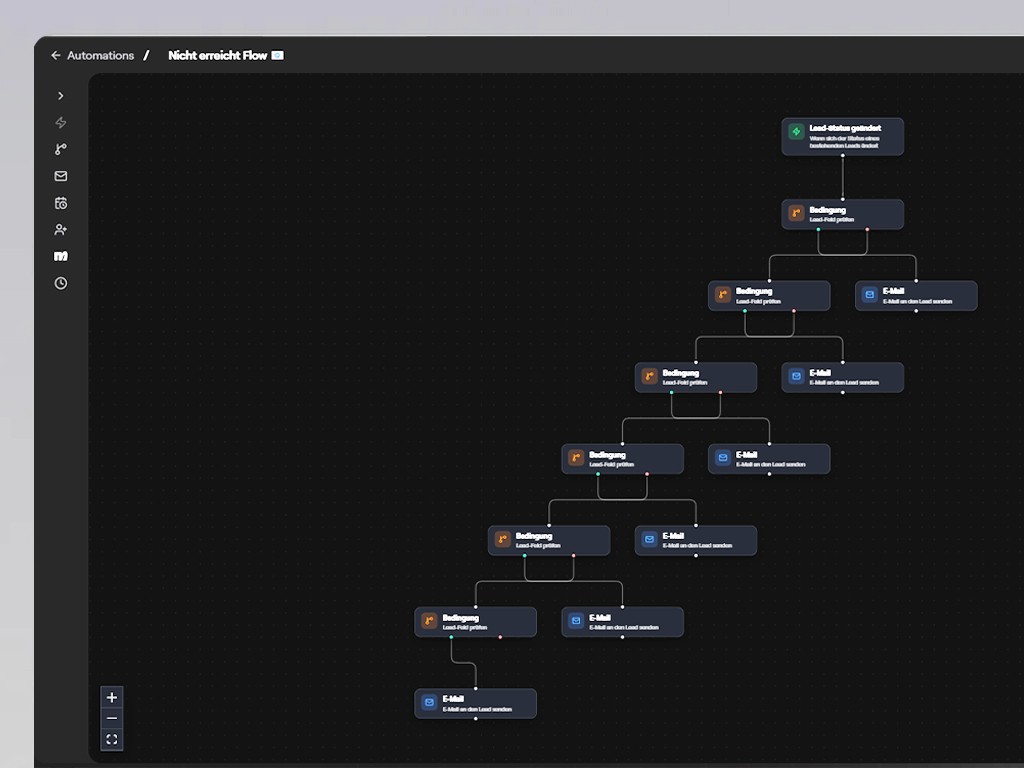Select the branch condition tool in sidebar

(61, 150)
